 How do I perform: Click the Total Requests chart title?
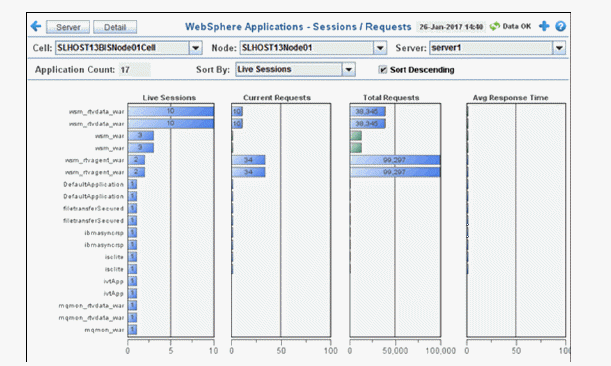pyautogui.click(x=391, y=97)
